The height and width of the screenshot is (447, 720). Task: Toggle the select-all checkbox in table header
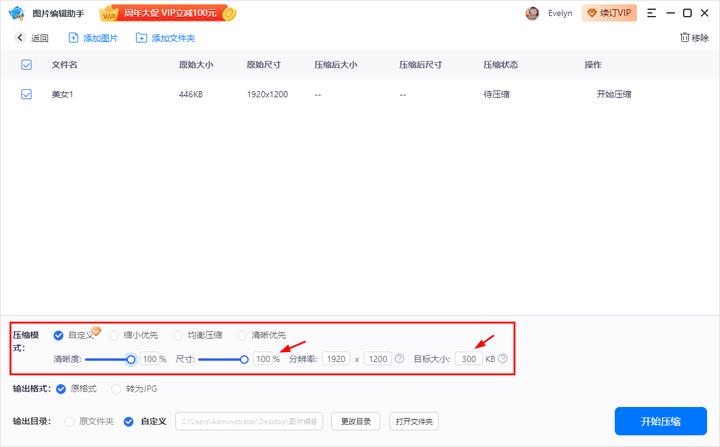[x=27, y=65]
